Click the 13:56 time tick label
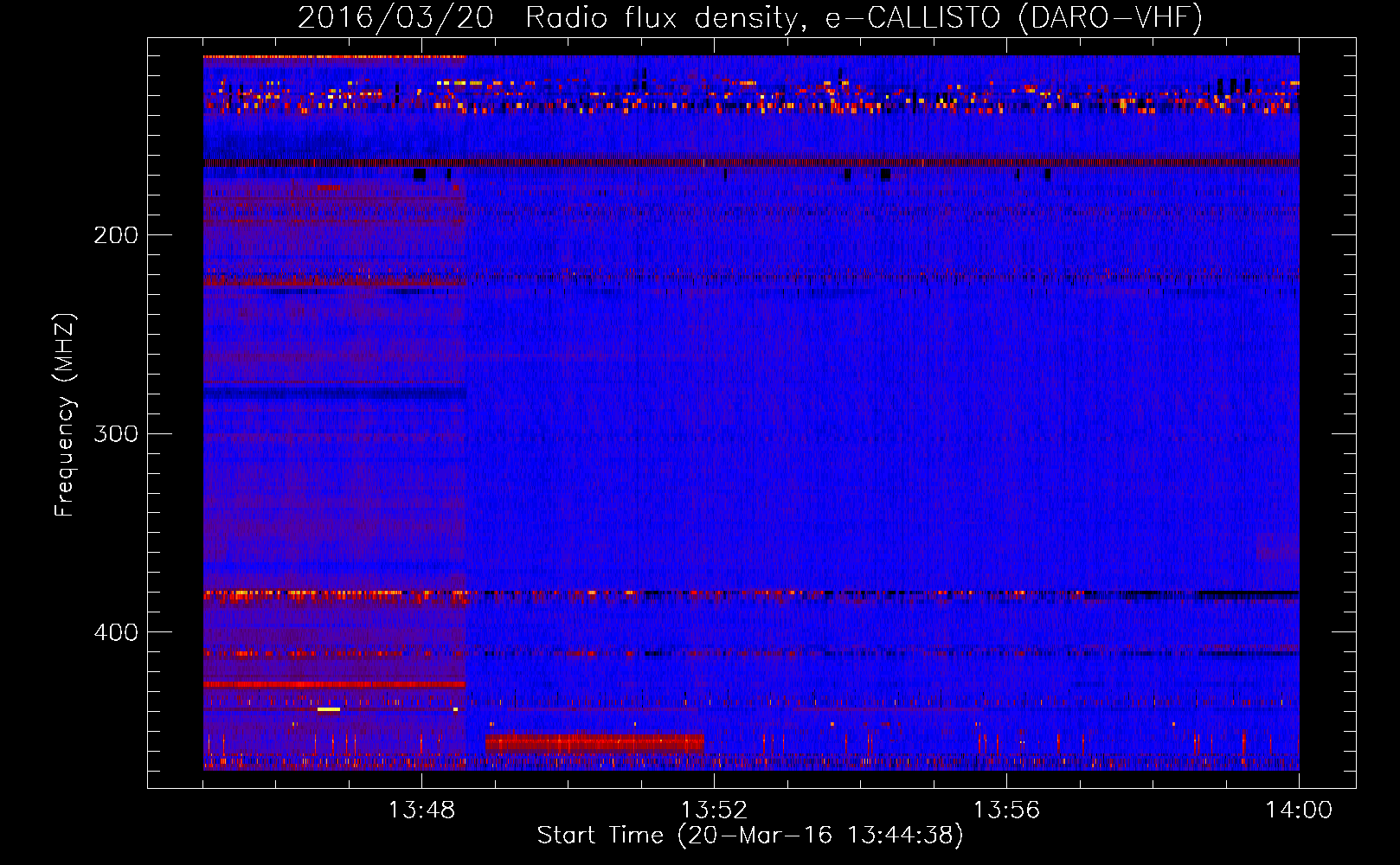1400x865 pixels. coord(1006,811)
